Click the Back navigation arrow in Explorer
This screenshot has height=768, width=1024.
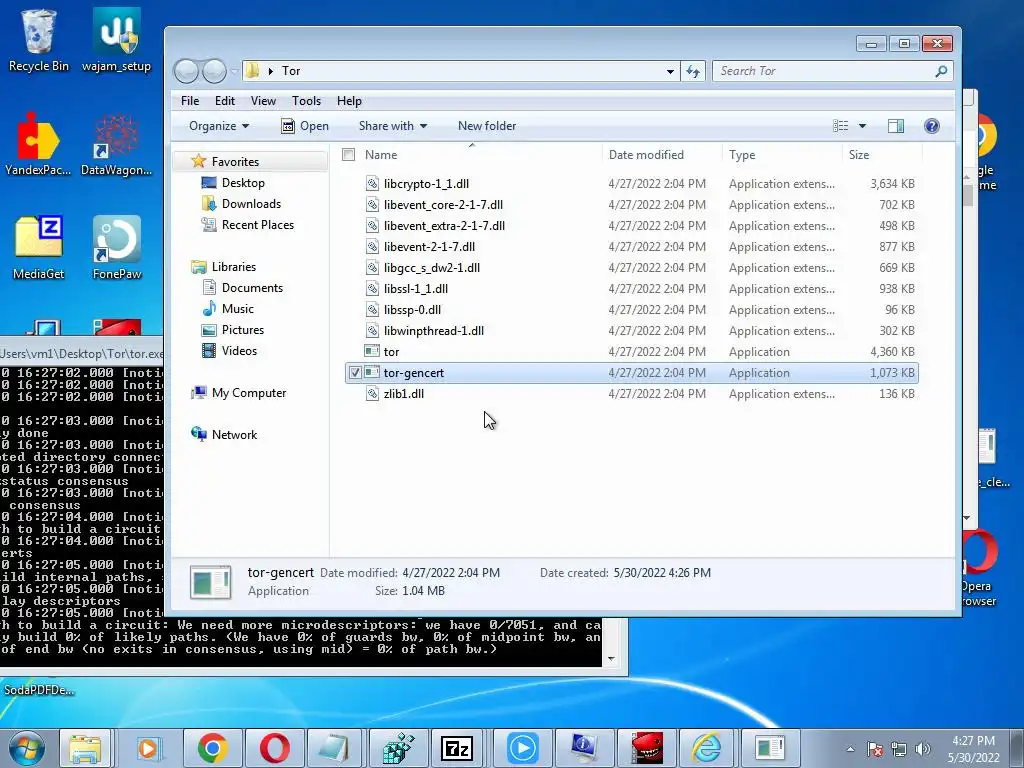(186, 71)
